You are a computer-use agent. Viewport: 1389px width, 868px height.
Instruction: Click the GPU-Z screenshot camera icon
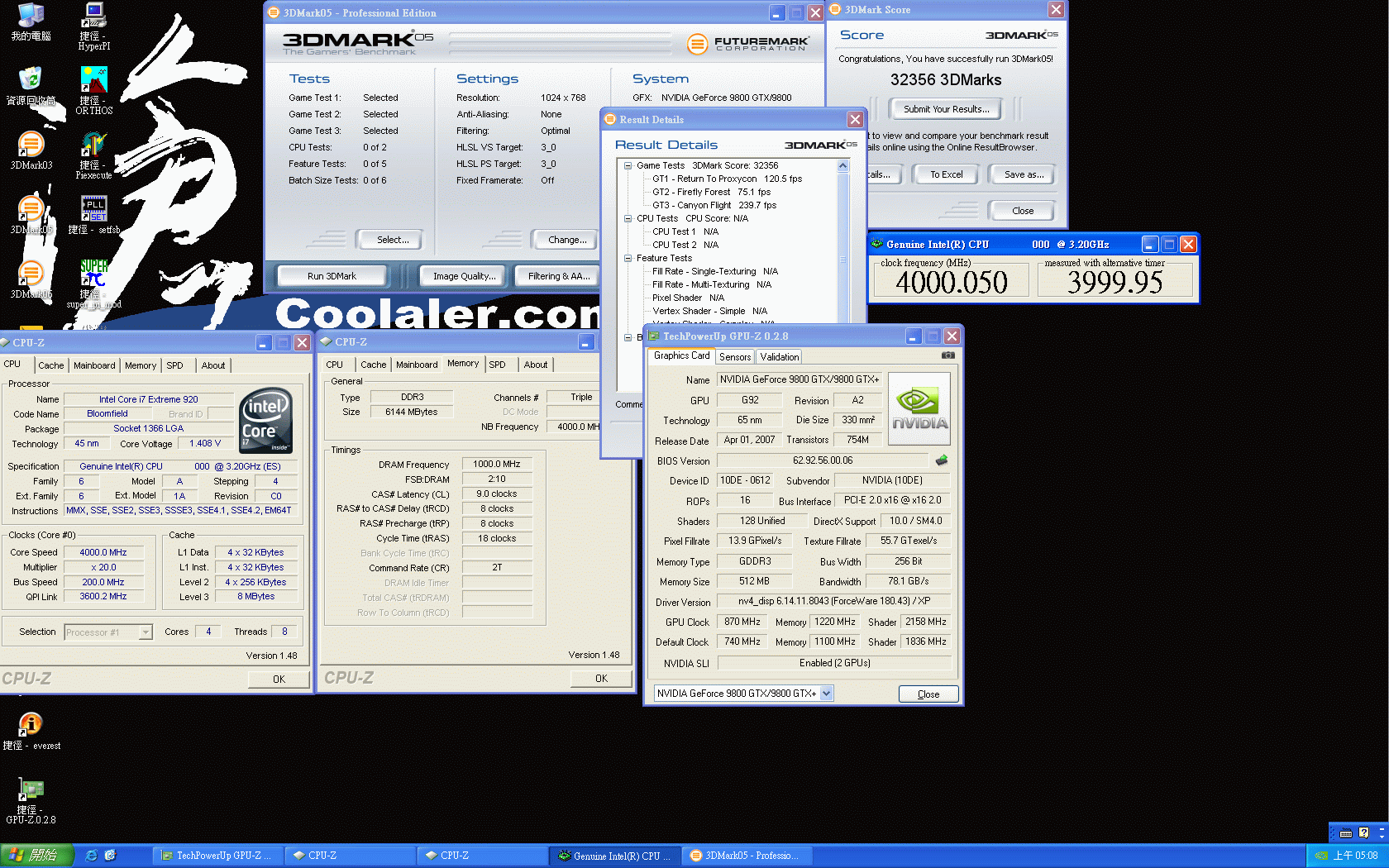click(x=947, y=355)
